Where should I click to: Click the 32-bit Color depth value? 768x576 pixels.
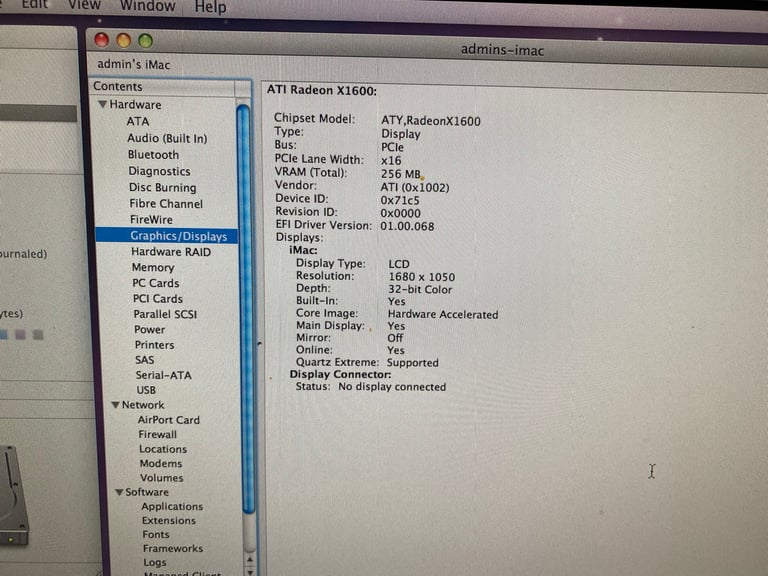(x=420, y=289)
